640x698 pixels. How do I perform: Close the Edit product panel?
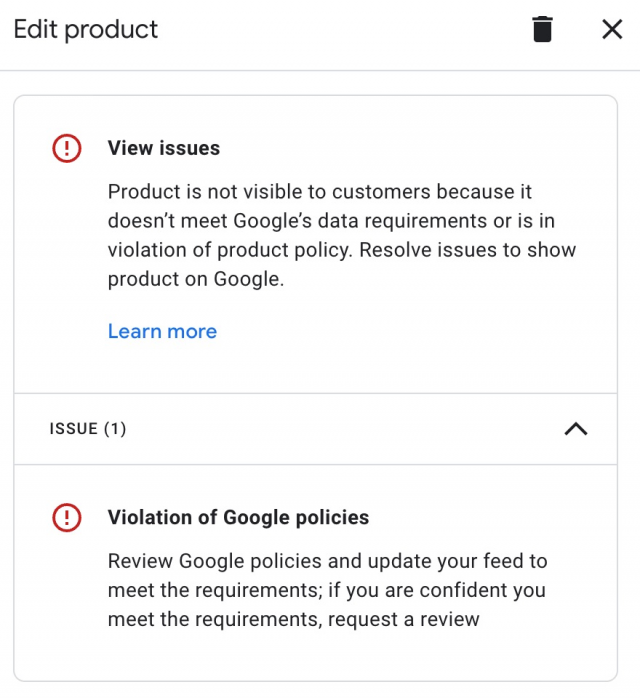click(x=612, y=29)
